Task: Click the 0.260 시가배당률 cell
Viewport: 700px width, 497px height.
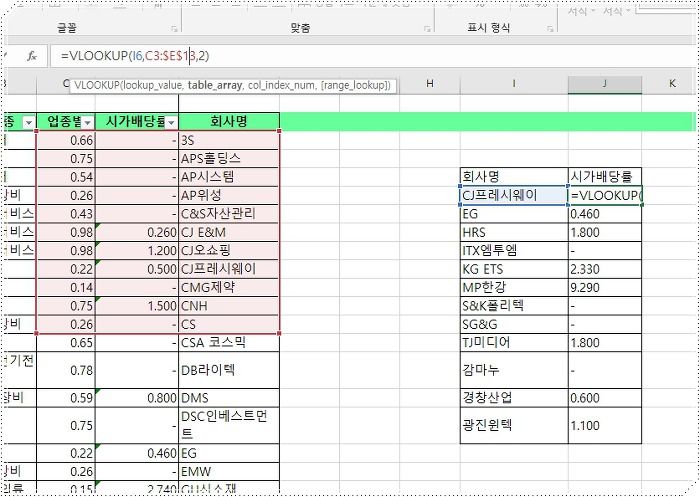Action: (137, 232)
